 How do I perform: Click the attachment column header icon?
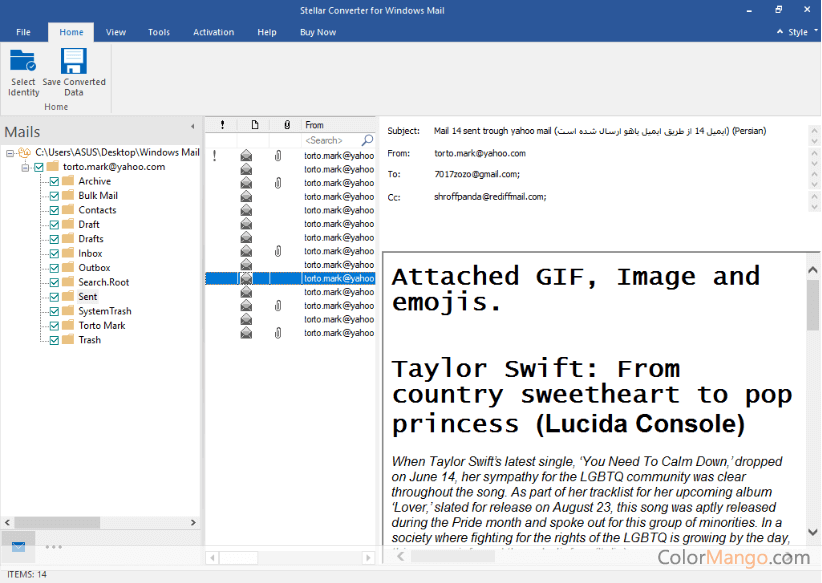287,125
